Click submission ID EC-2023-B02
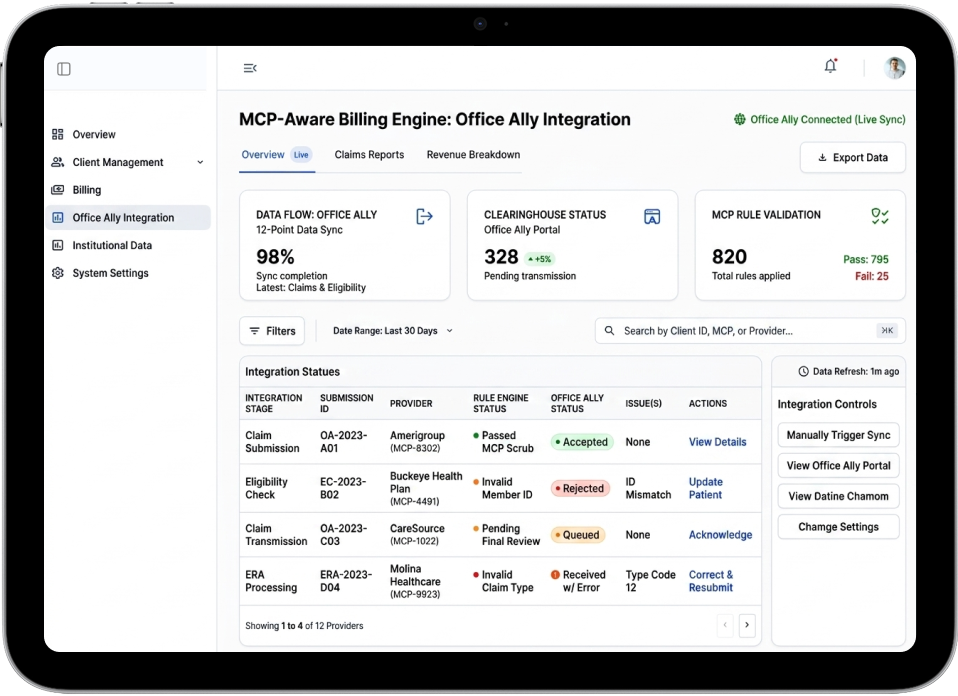 tap(343, 488)
